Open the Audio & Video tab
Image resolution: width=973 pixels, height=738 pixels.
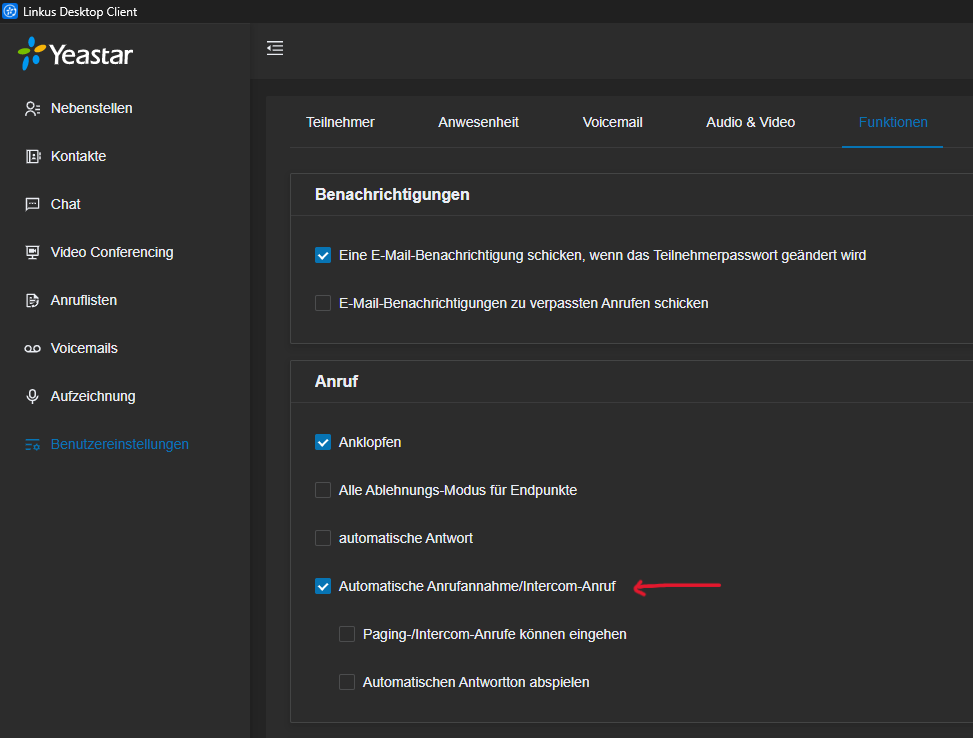click(750, 122)
